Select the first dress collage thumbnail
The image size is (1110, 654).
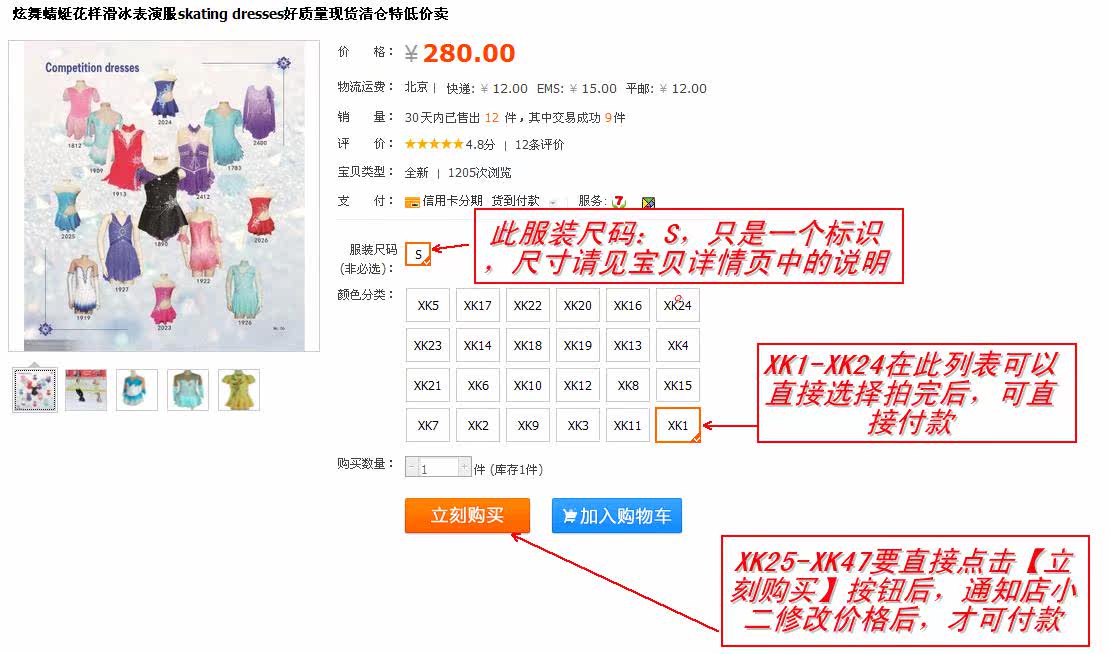click(35, 389)
